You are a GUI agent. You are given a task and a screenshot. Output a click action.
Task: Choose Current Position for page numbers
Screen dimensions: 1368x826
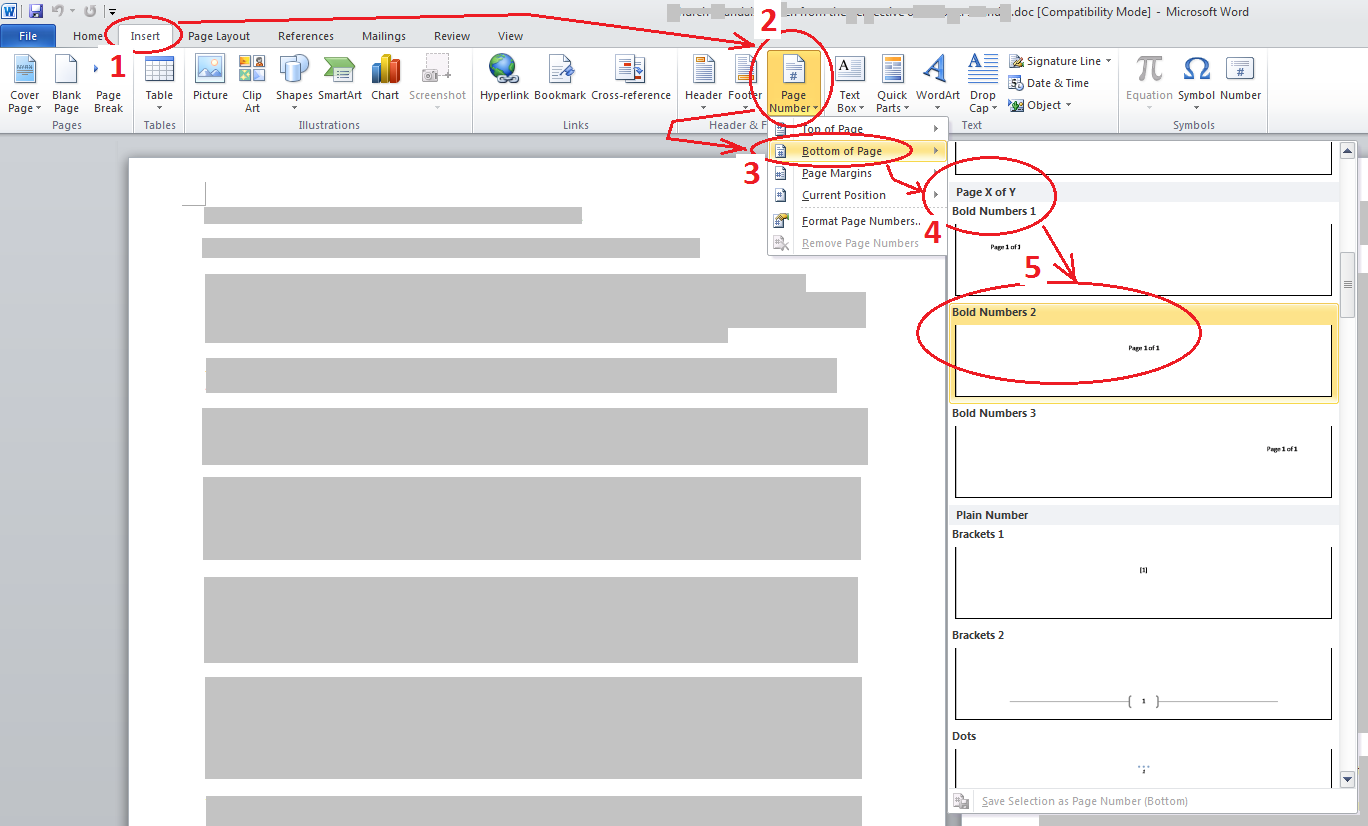[x=843, y=195]
